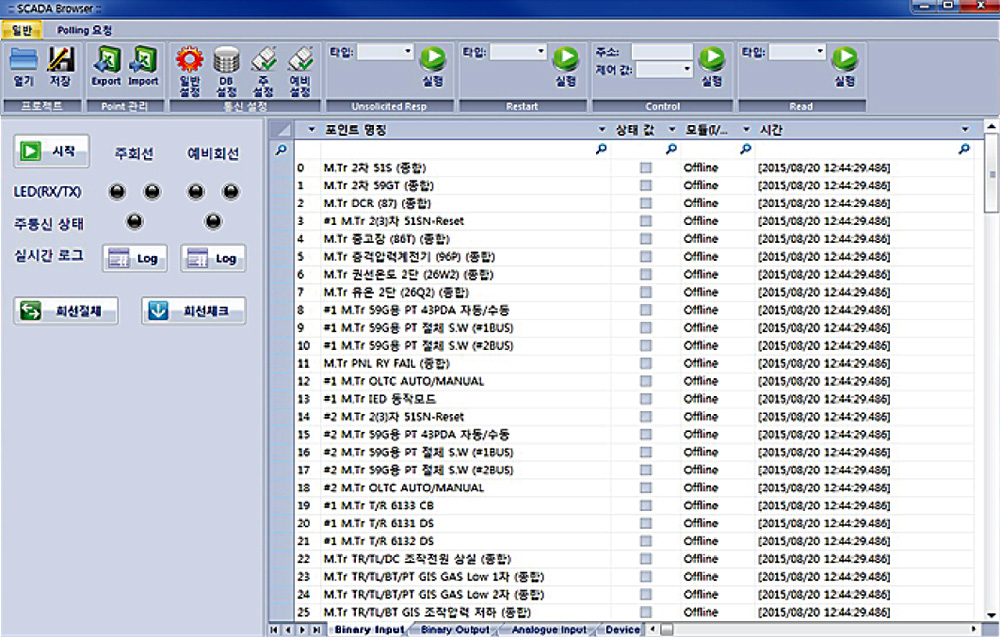Toggle status checkbox for M.Tr 2차 51S row

(646, 168)
